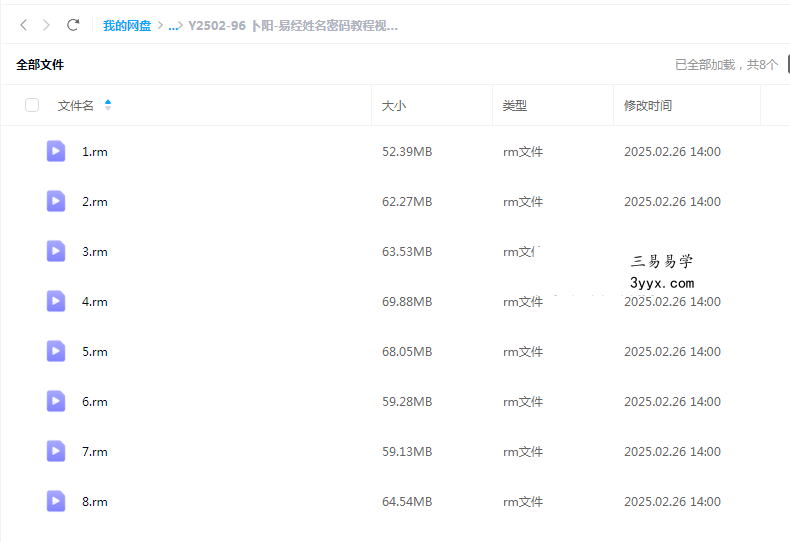Click the 已全部加载，共8个 status text
The image size is (790, 542).
(727, 64)
